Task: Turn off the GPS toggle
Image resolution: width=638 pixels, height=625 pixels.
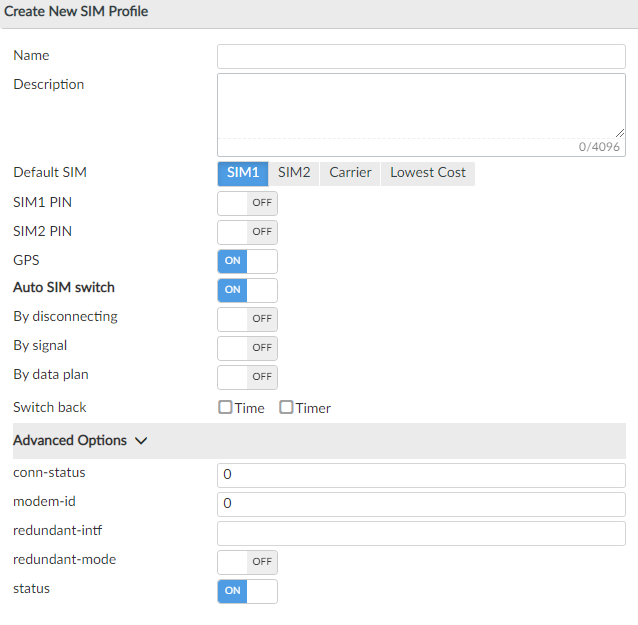Action: coord(247,261)
